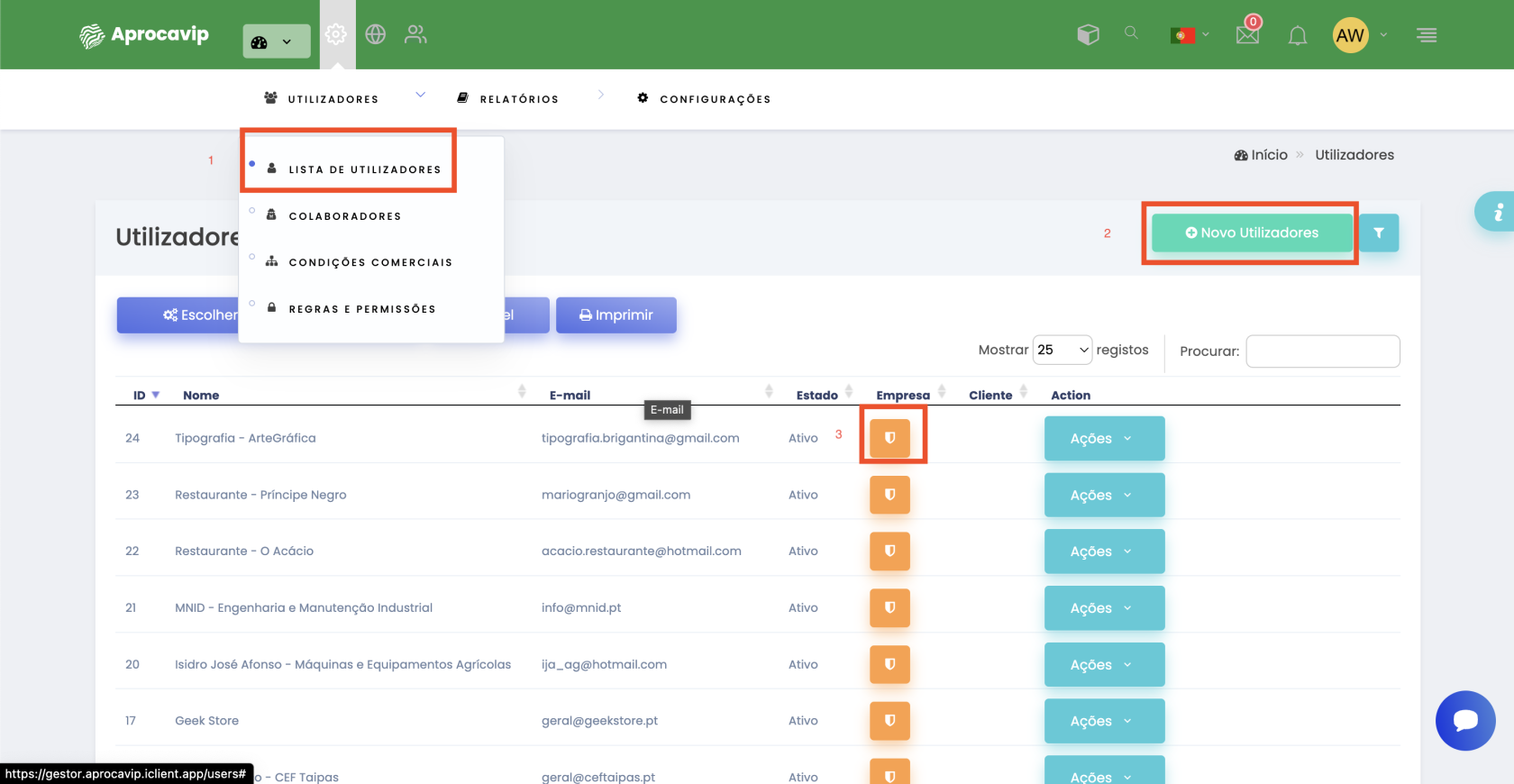This screenshot has height=784, width=1514.
Task: Click Empresa shield icon for Príncipe Negro row
Action: [889, 495]
